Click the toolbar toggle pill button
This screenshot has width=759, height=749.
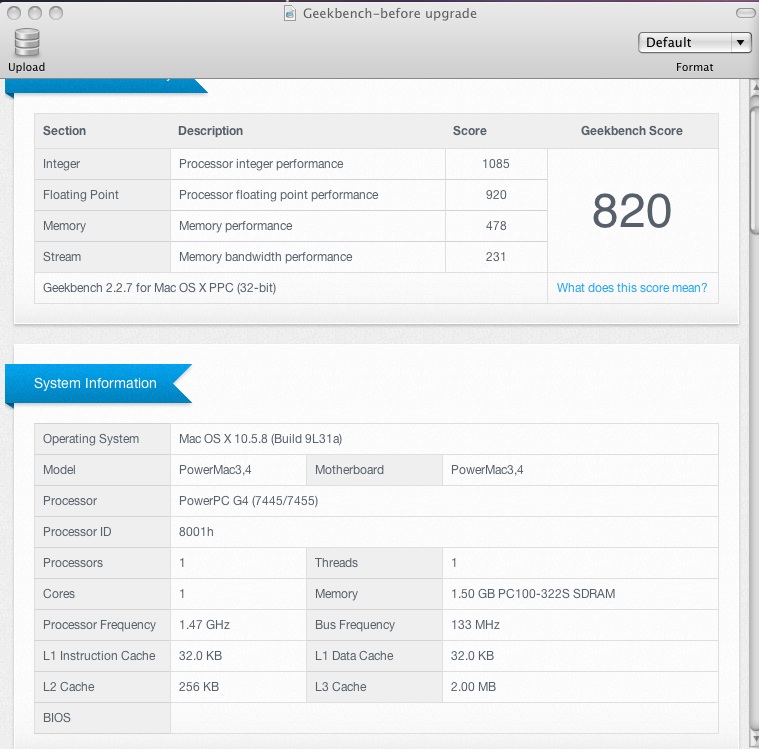click(x=746, y=13)
